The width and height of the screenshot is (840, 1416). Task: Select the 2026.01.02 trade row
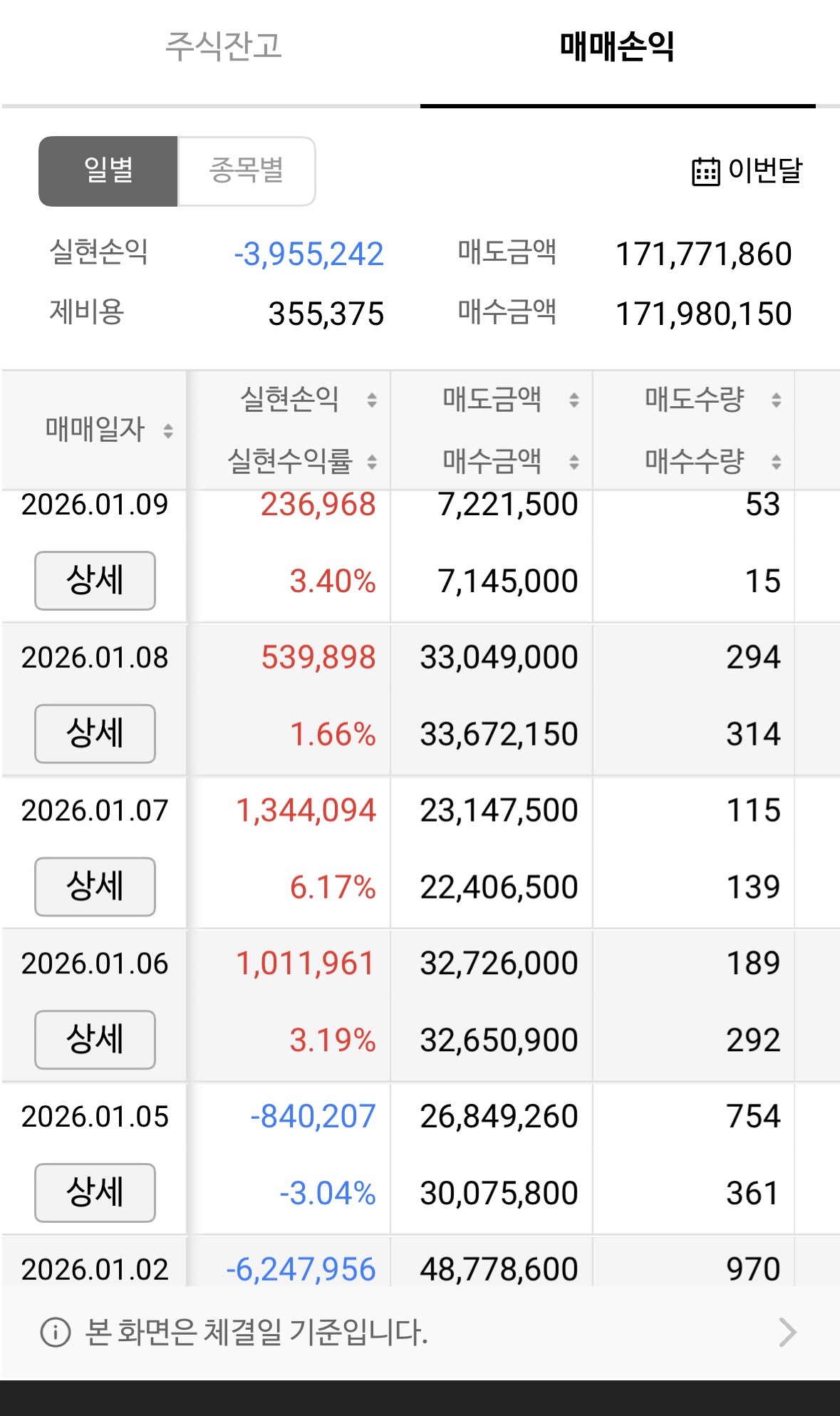click(x=420, y=1262)
